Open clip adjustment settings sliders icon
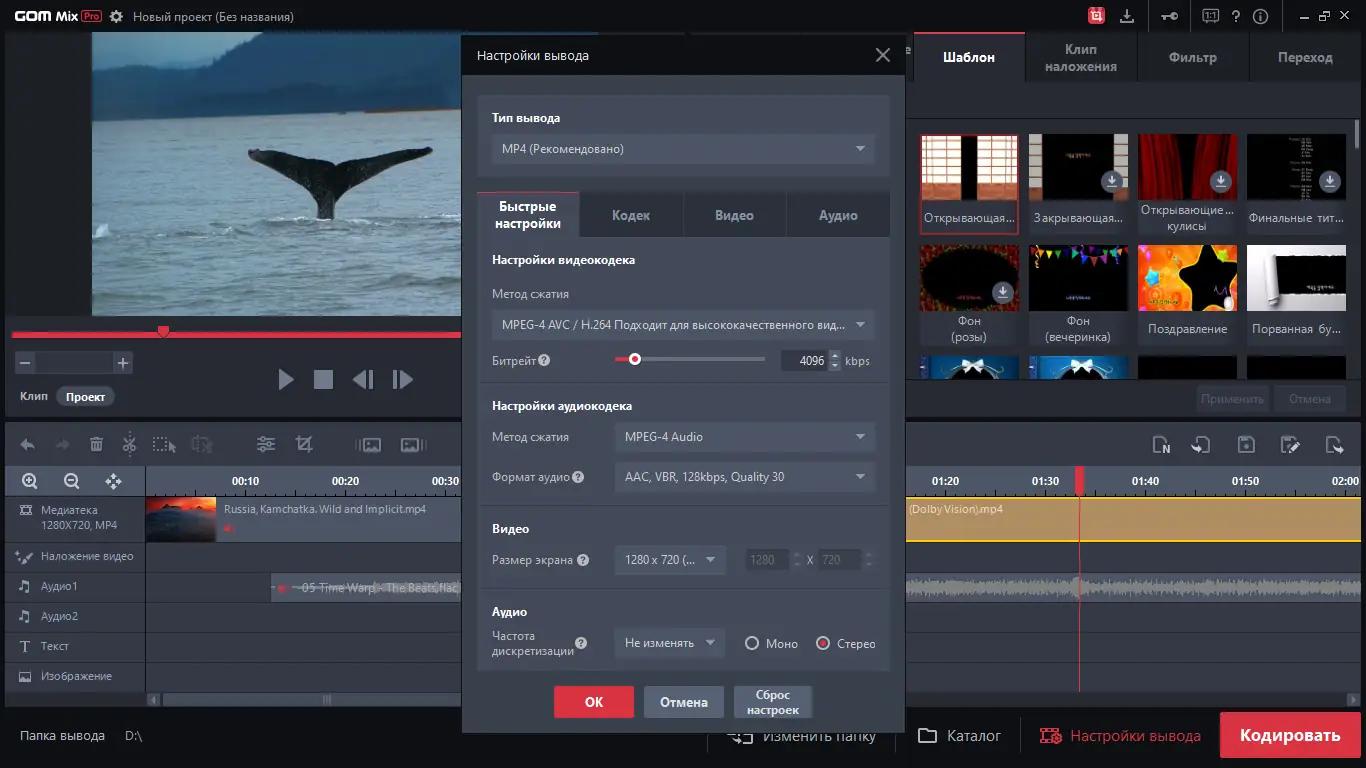This screenshot has height=768, width=1366. [x=265, y=444]
